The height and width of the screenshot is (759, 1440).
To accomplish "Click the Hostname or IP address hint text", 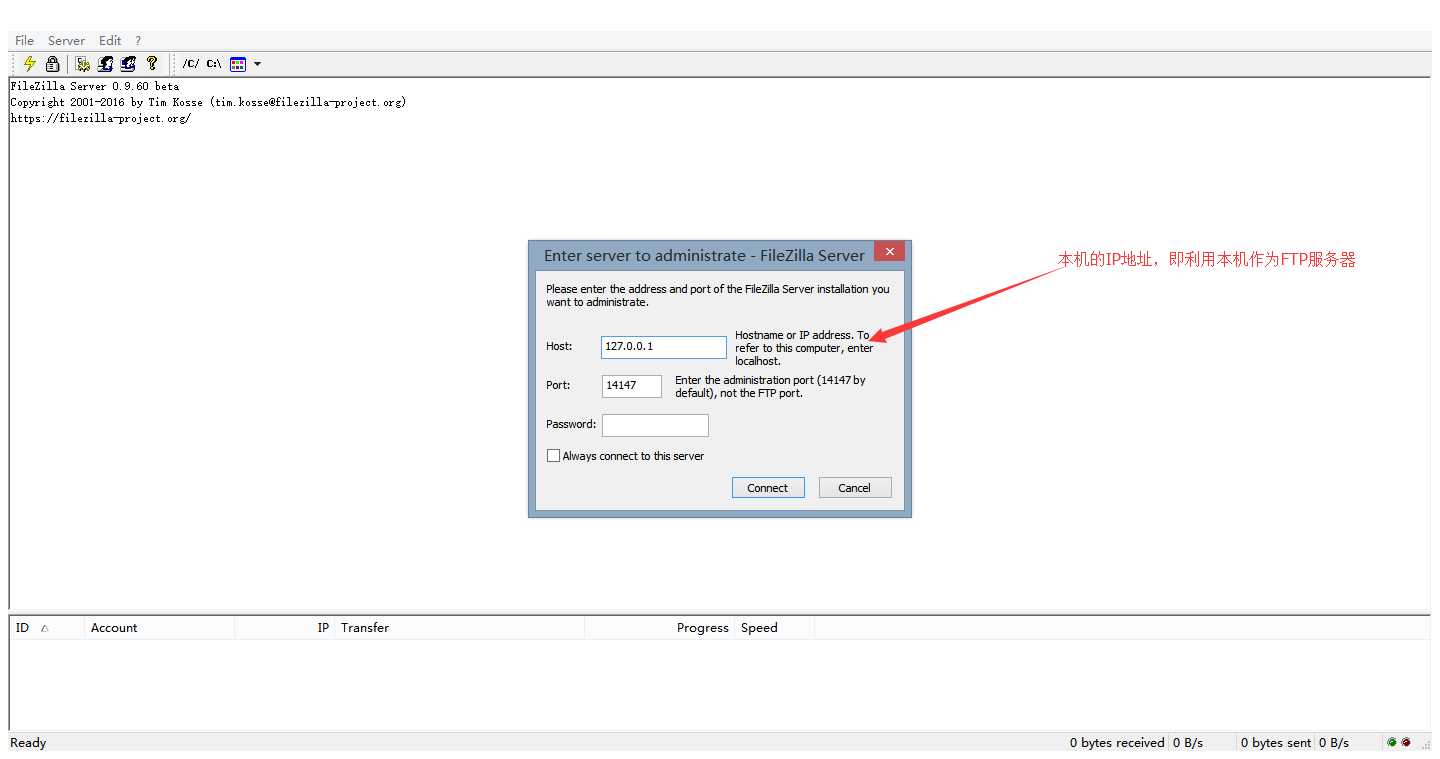I will coord(804,348).
